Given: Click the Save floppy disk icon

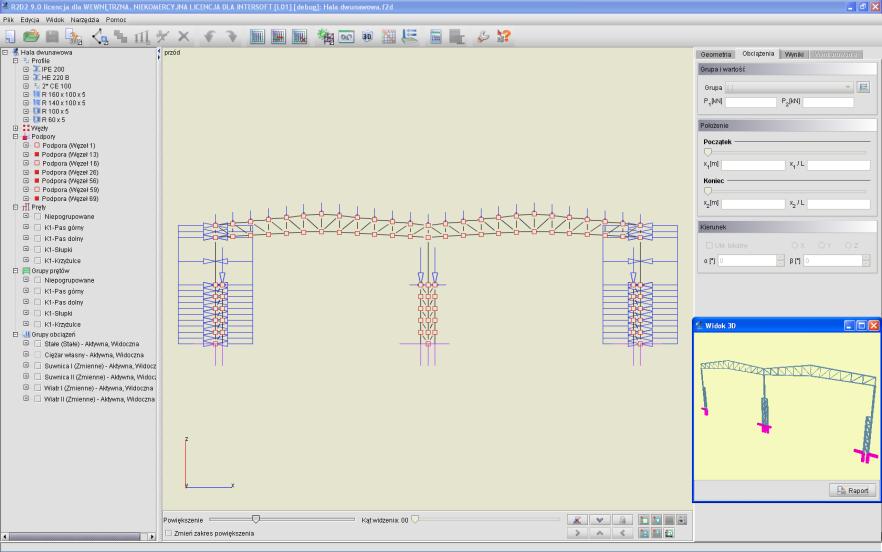Looking at the screenshot, I should coord(52,37).
